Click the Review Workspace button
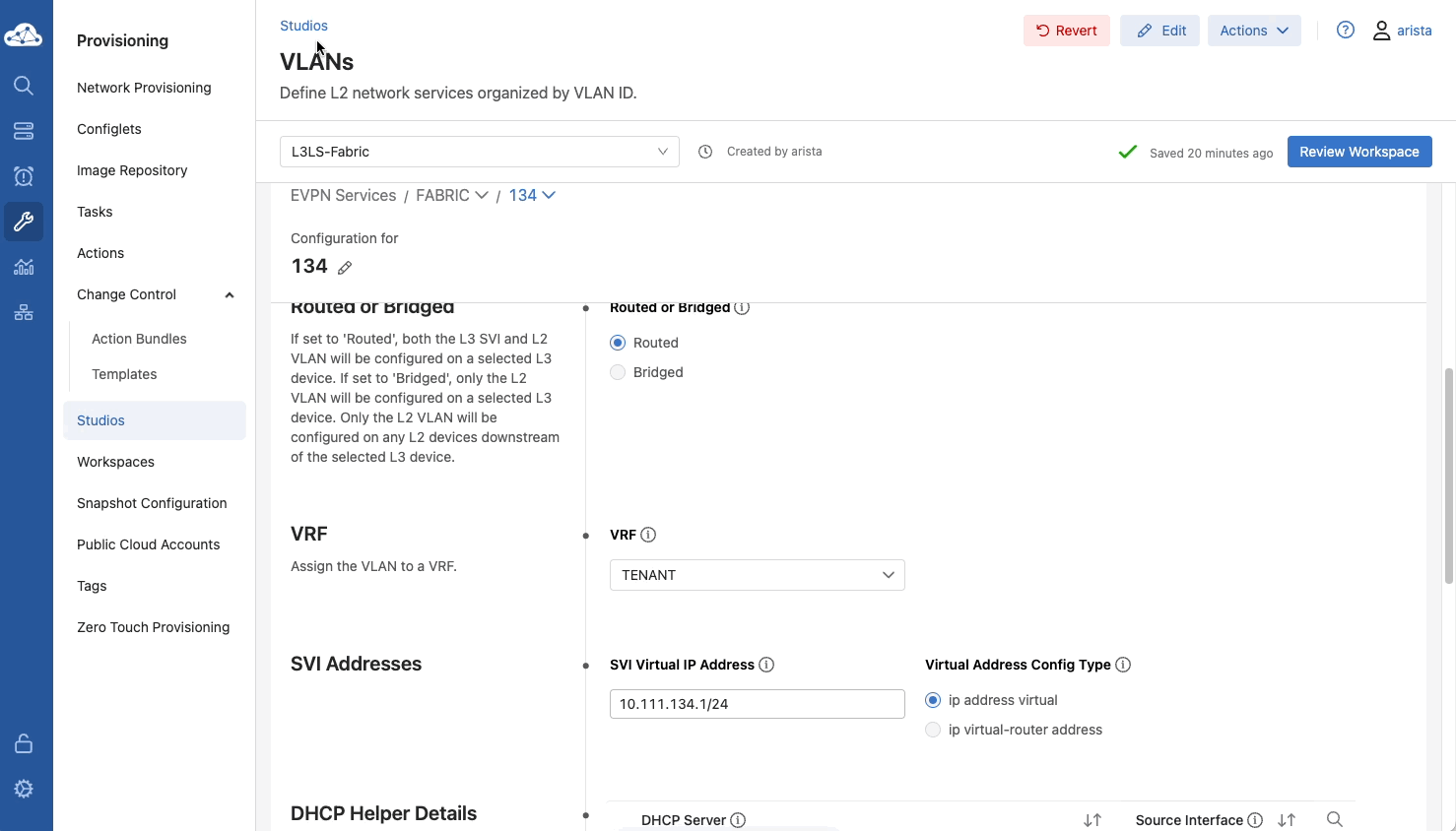This screenshot has height=831, width=1456. click(x=1358, y=152)
